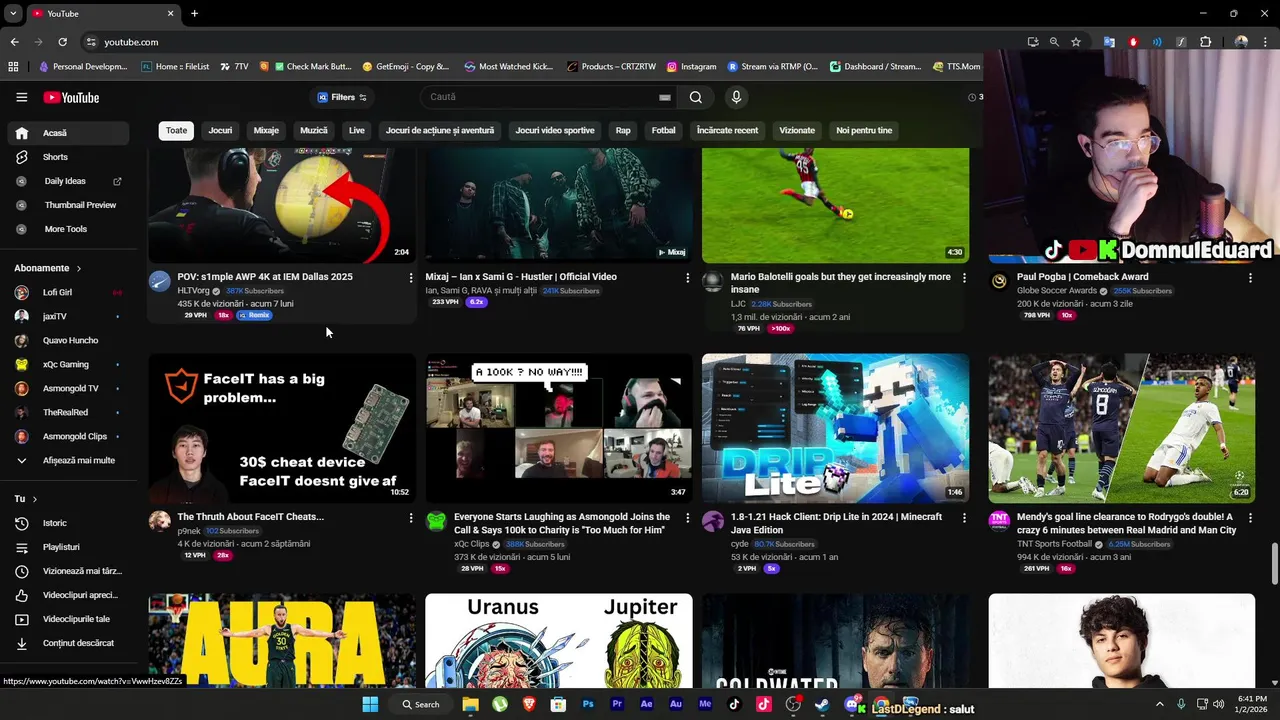Open the Mendy goal line clearance thumbnail
1280x720 pixels.
pyautogui.click(x=1122, y=427)
